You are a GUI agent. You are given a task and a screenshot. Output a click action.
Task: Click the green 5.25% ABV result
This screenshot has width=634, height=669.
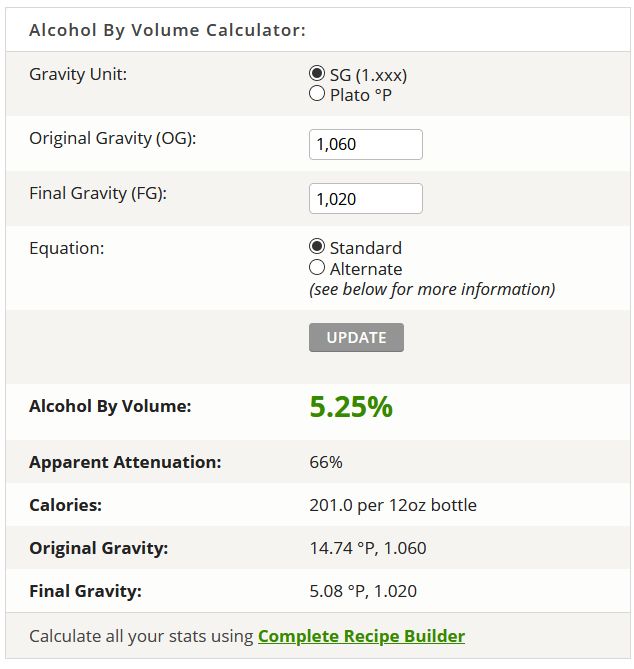coord(351,407)
